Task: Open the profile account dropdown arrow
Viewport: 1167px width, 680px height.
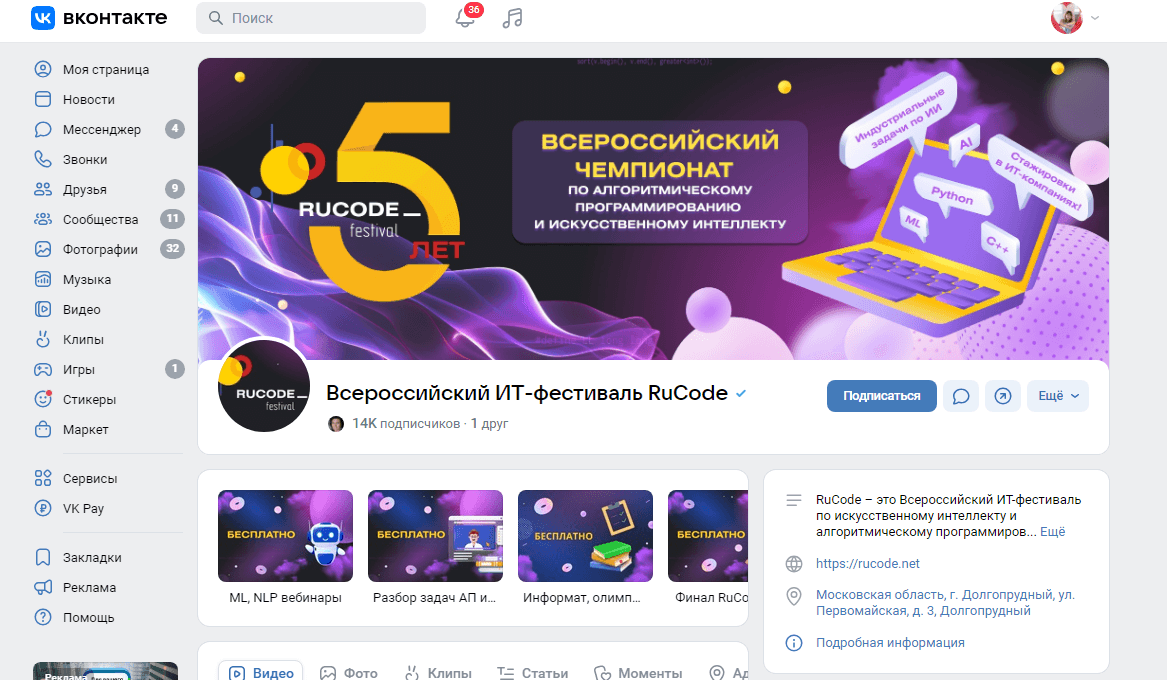Action: pos(1095,18)
